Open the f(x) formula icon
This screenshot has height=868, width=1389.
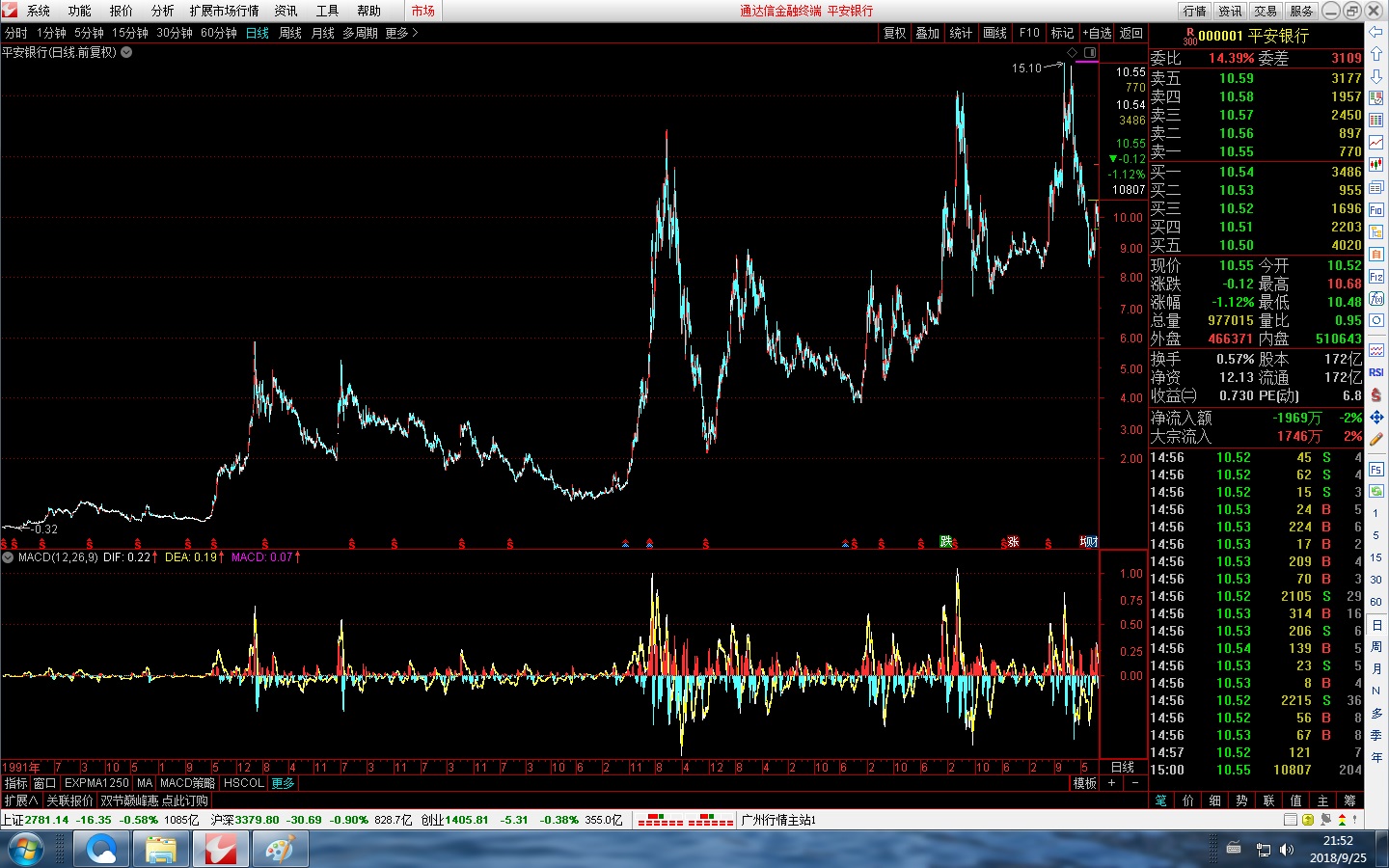[1376, 298]
